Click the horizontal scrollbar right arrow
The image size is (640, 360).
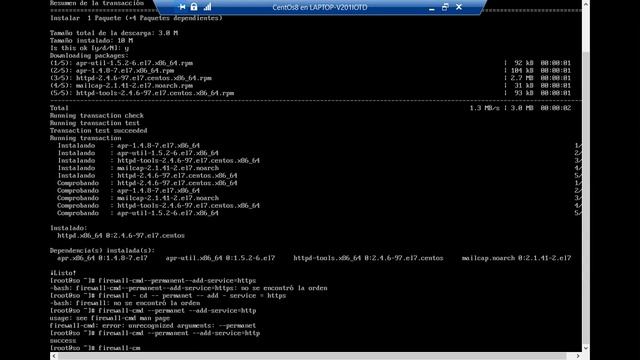578,356
